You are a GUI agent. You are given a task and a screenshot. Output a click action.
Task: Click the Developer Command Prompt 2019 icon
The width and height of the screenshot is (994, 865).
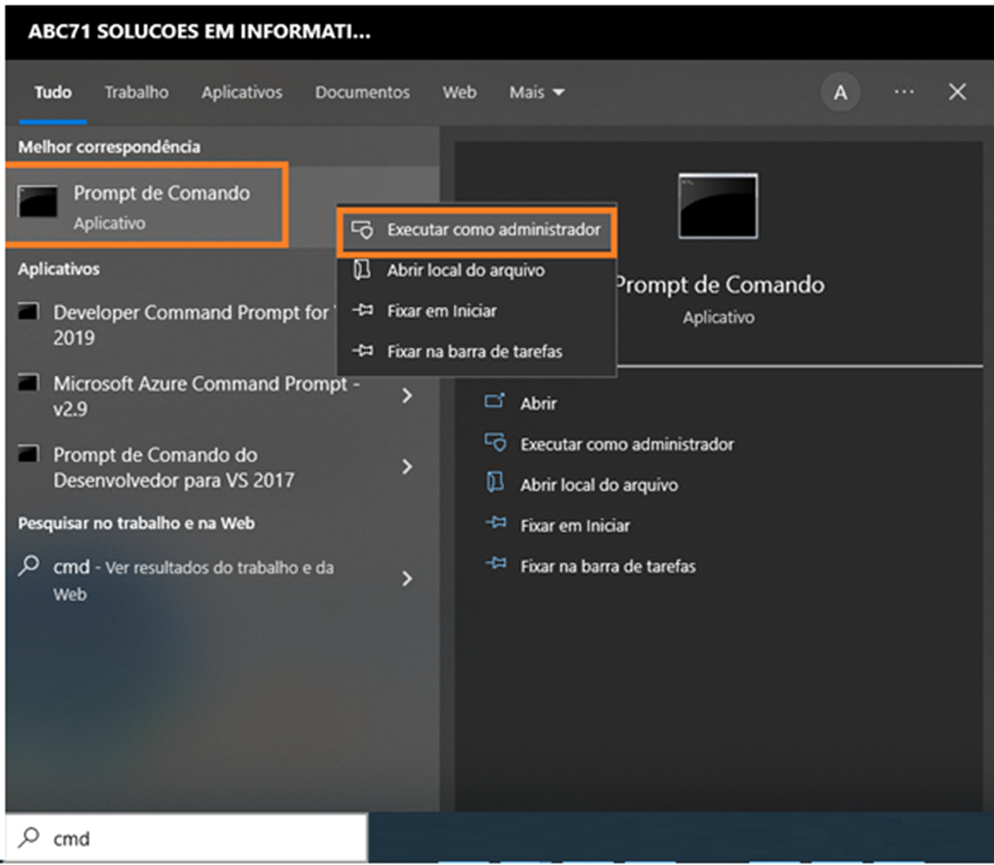point(29,311)
